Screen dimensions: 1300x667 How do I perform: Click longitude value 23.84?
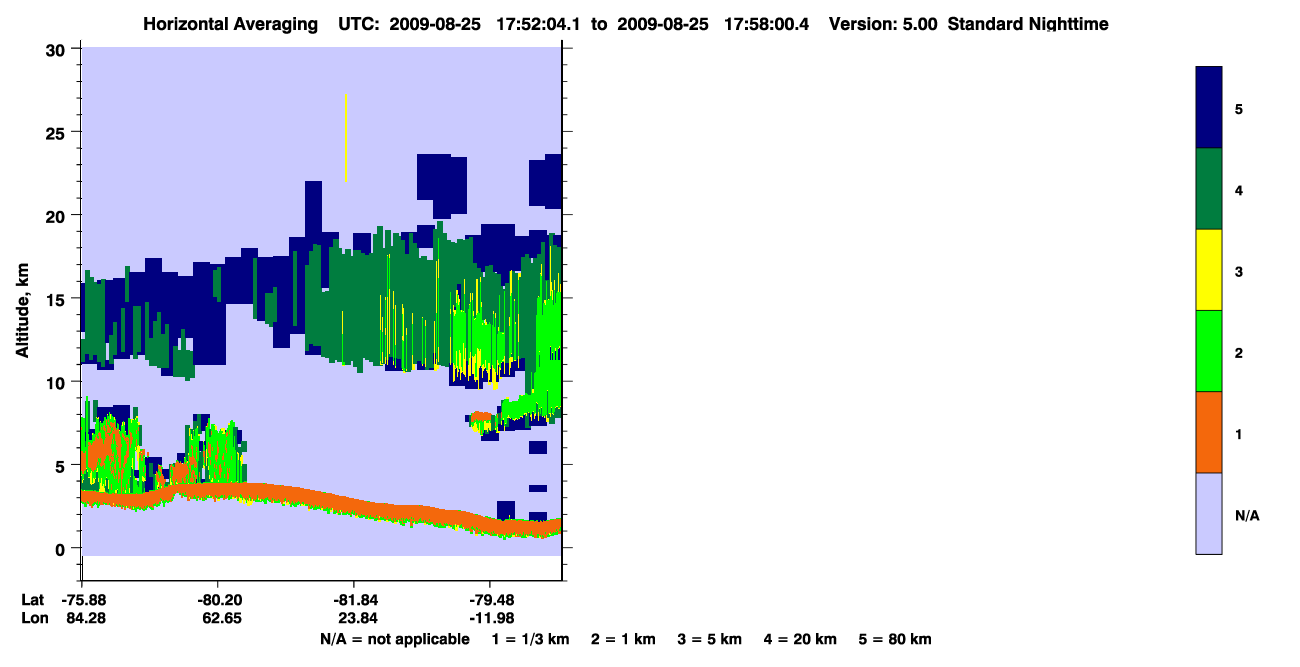pos(357,618)
